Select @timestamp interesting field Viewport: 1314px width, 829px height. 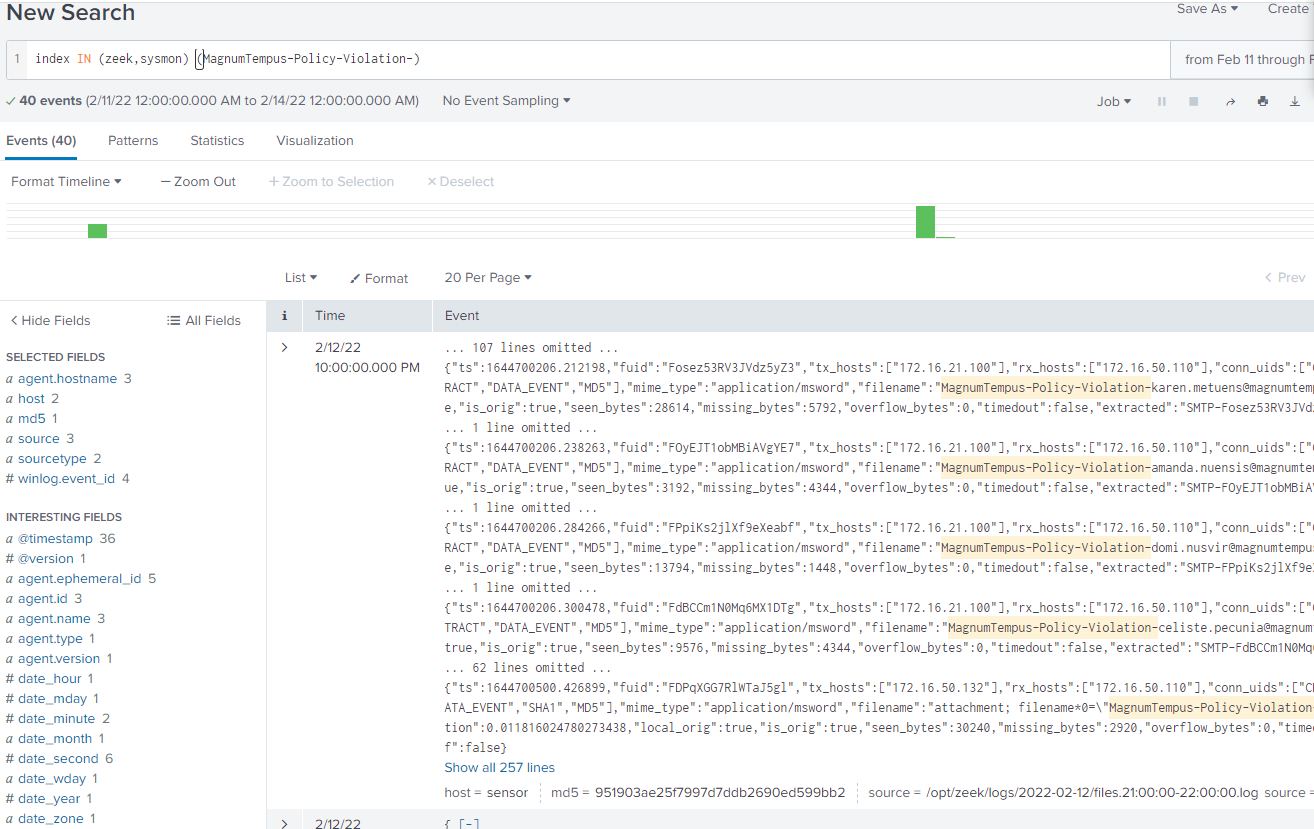point(54,539)
